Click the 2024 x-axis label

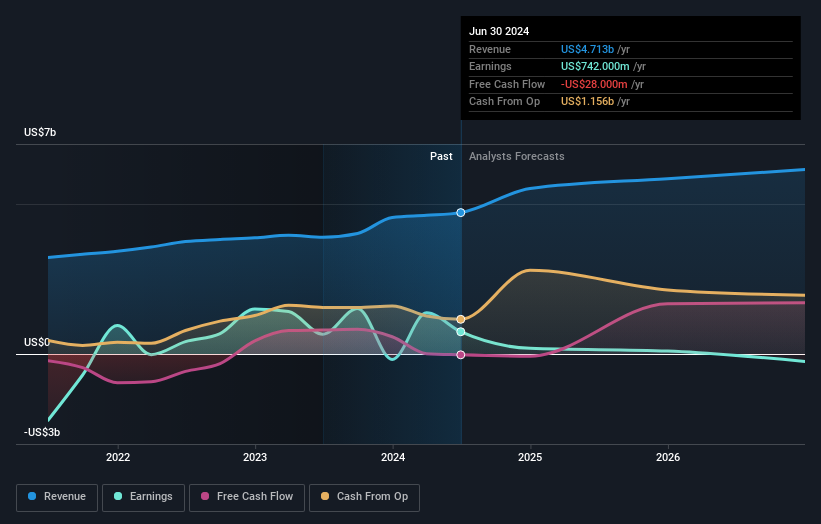(x=393, y=457)
